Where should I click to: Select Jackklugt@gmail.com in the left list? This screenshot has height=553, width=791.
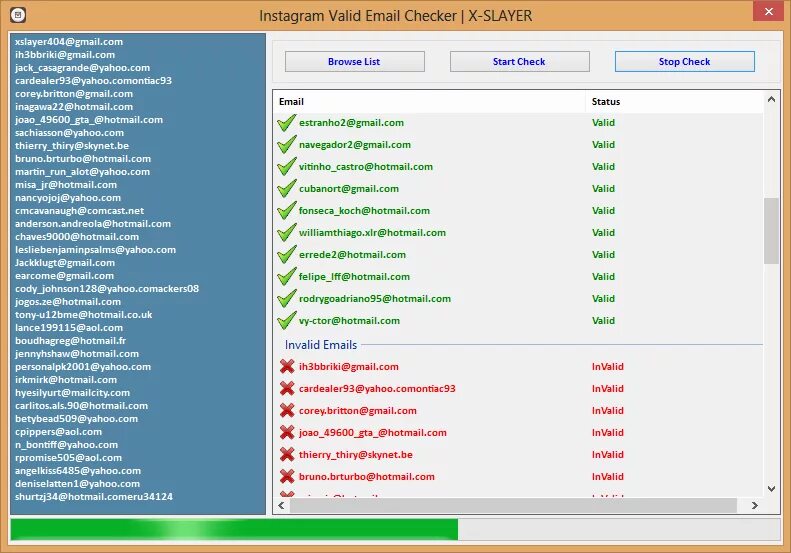65,263
